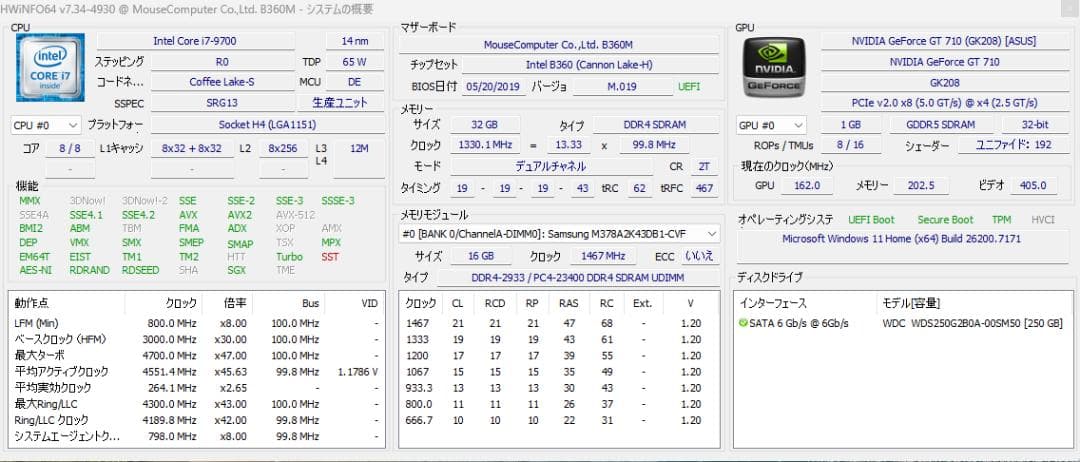Select the 平均実効クロック row
The width and height of the screenshot is (1080, 462).
[x=196, y=388]
